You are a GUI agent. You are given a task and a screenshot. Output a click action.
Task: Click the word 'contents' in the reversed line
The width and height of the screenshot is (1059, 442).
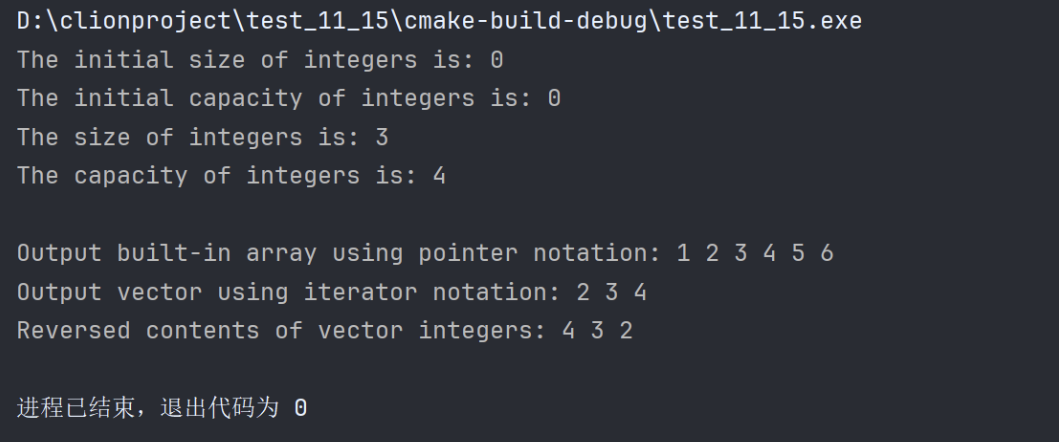point(203,331)
